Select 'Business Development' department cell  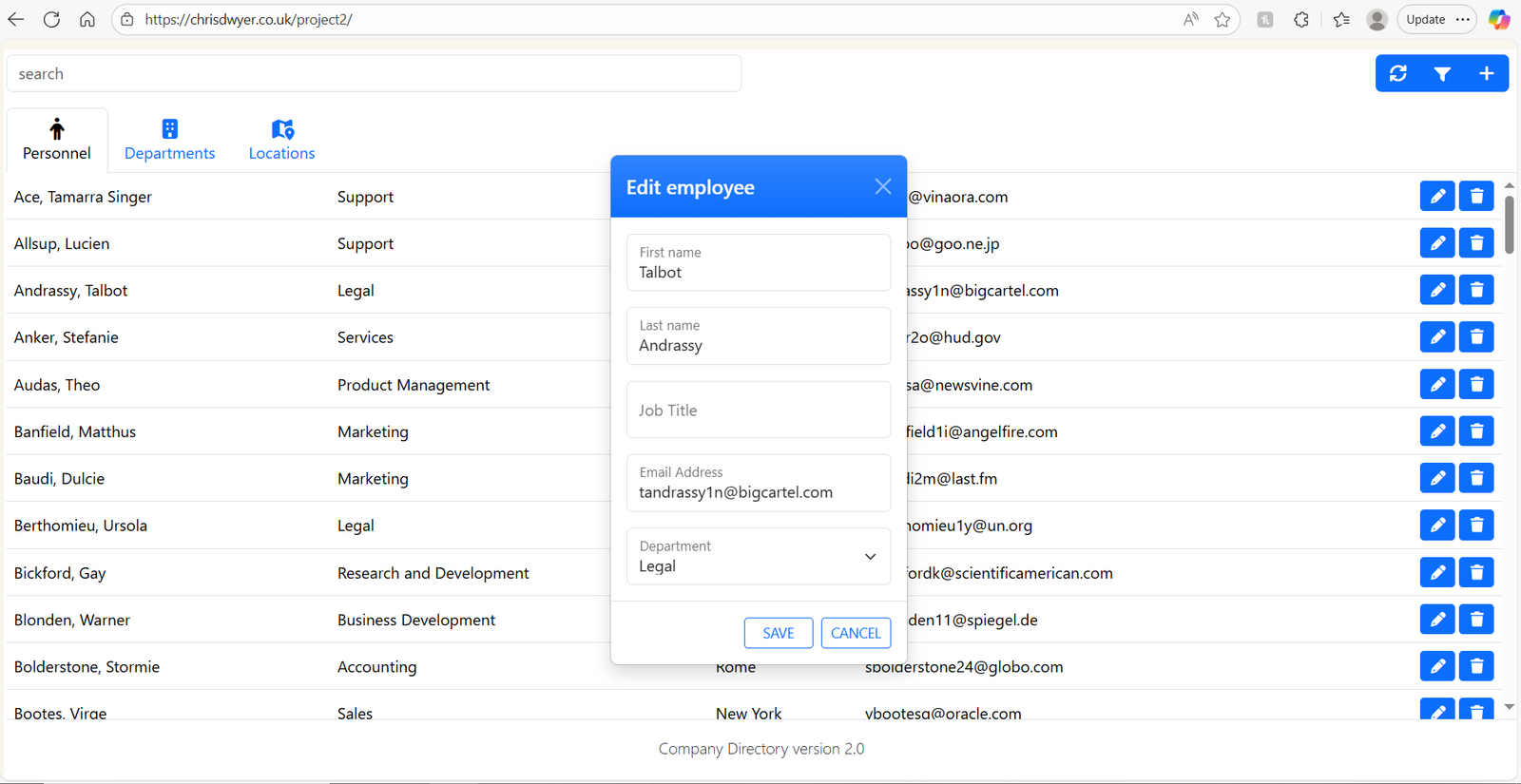[416, 620]
